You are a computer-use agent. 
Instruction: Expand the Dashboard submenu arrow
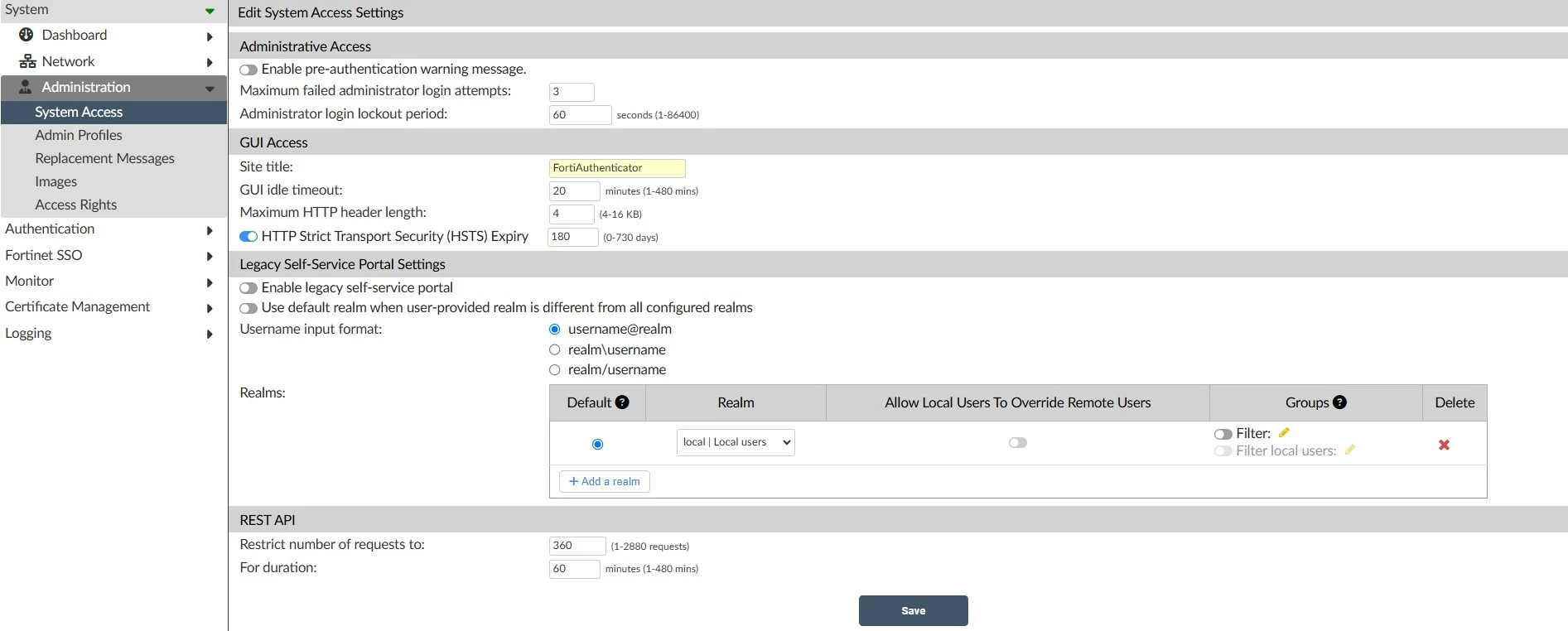point(210,36)
